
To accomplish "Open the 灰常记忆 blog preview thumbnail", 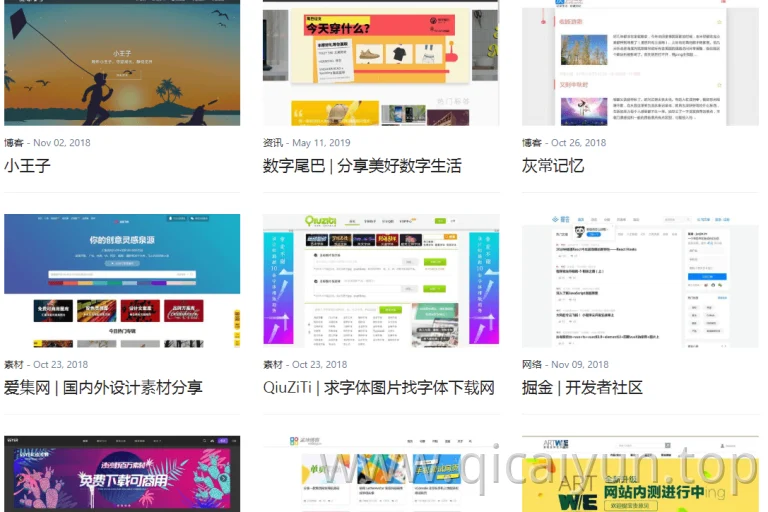I will coord(640,63).
